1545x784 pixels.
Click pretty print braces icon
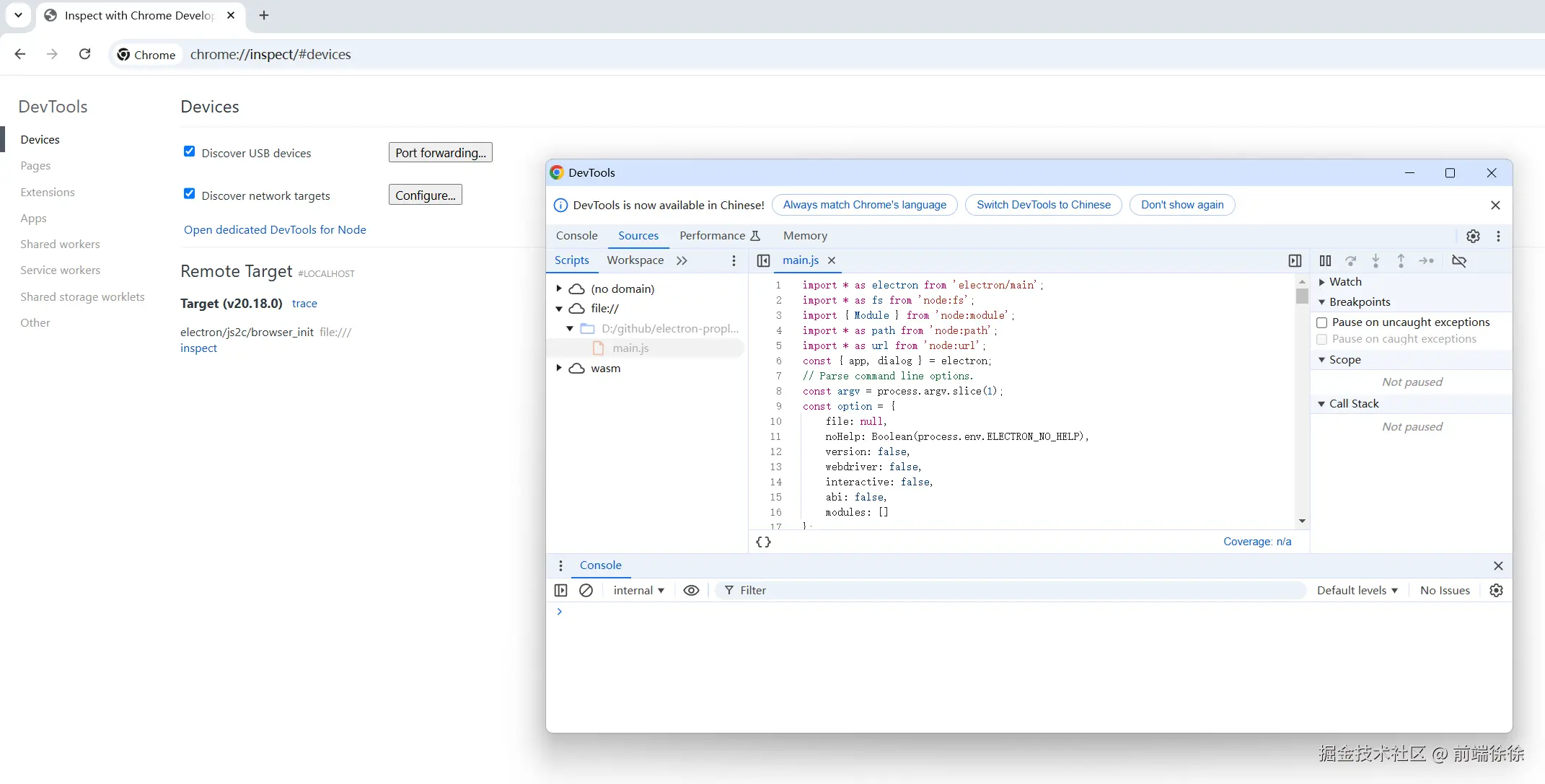(764, 542)
